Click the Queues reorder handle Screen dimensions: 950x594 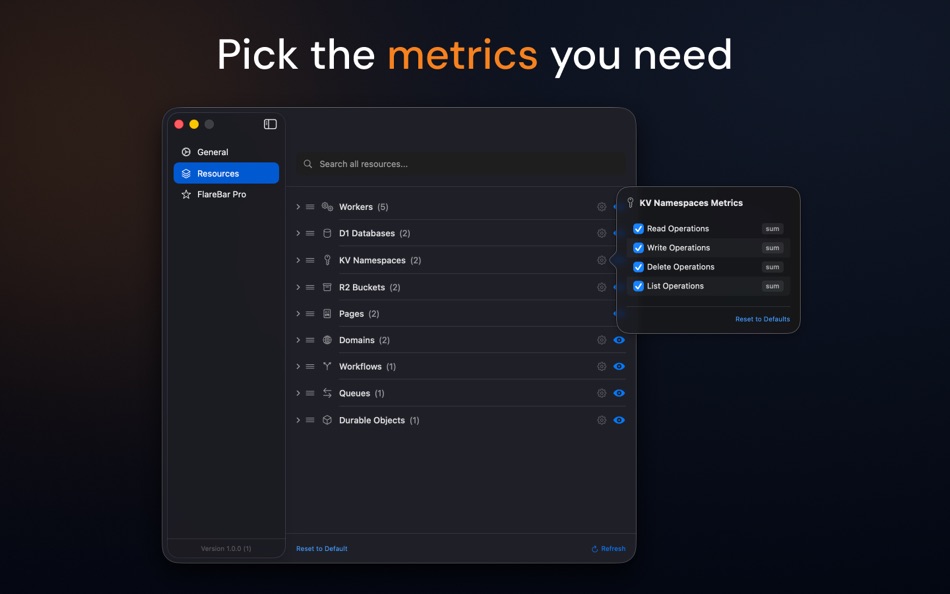pos(310,393)
